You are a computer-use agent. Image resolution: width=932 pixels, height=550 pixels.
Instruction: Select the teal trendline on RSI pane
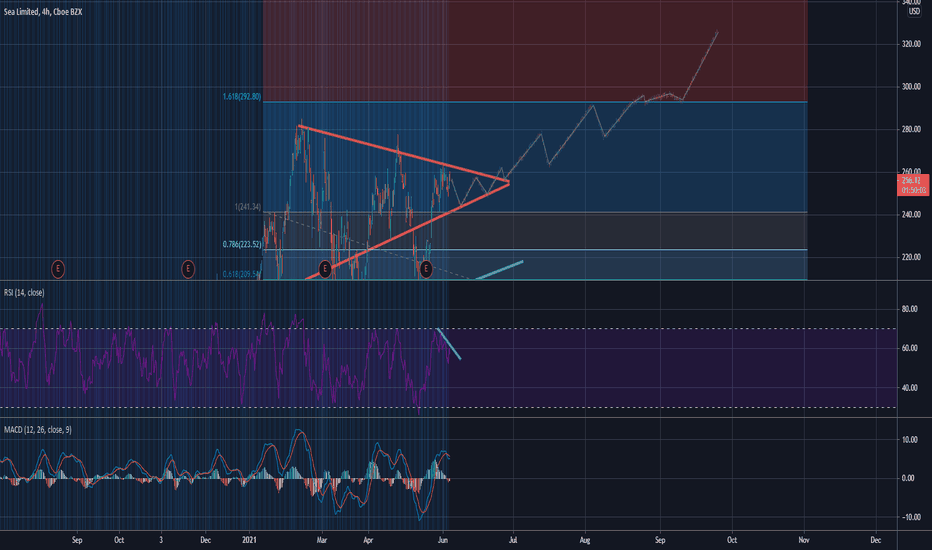tap(449, 344)
